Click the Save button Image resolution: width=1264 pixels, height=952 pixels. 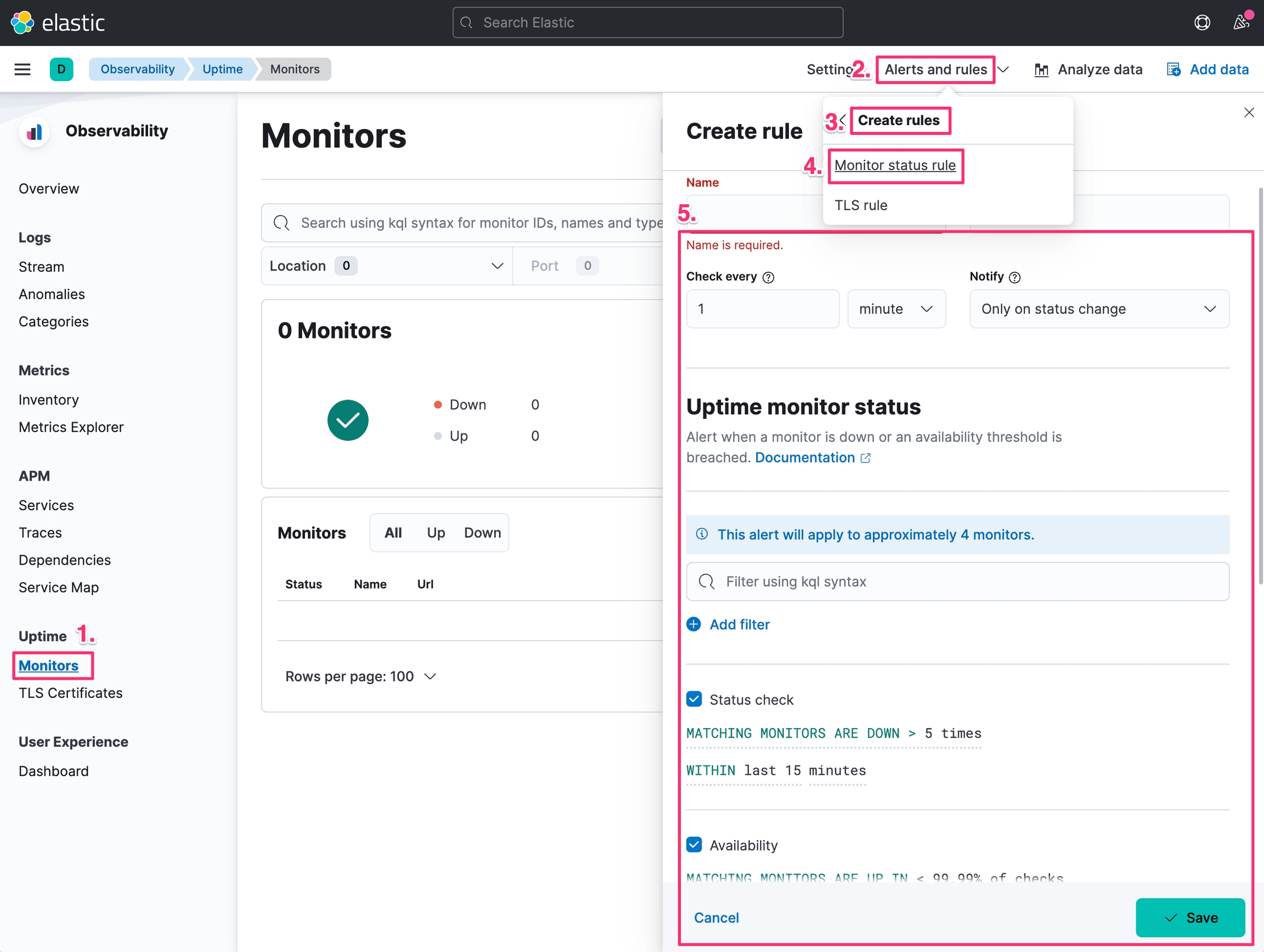pyautogui.click(x=1190, y=917)
